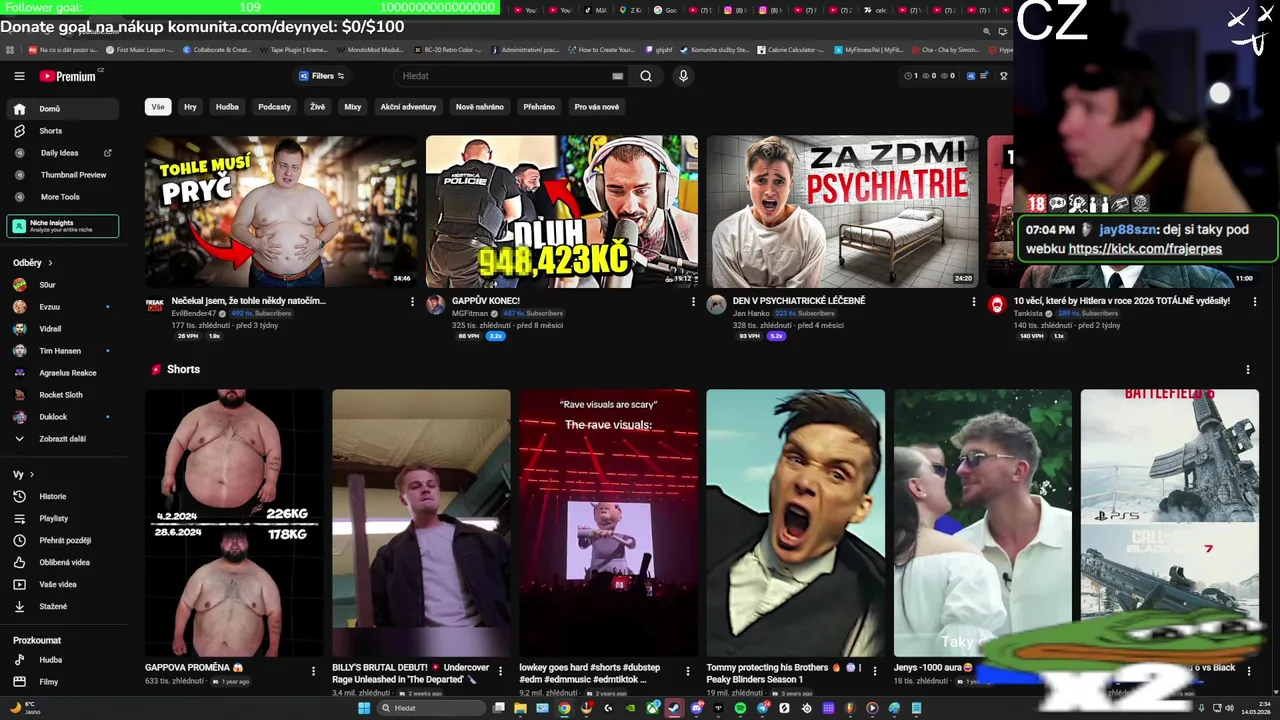Viewport: 1280px width, 720px height.
Task: Open the YouTube hamburger guide menu
Action: pyautogui.click(x=19, y=76)
